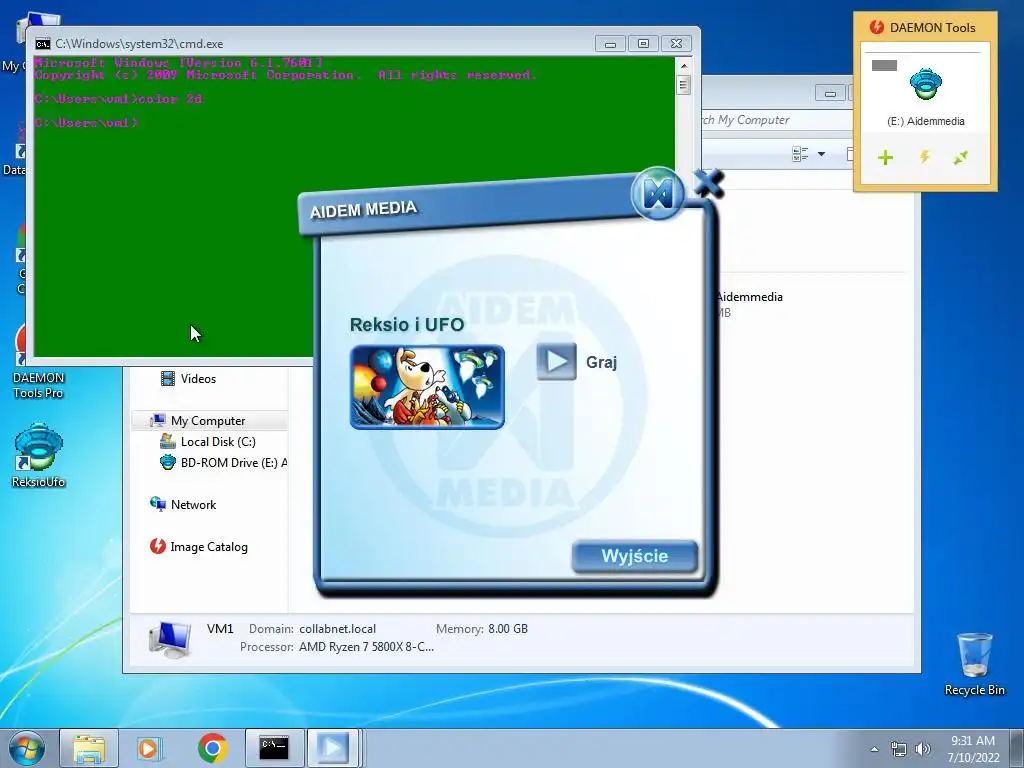Maximize the cmd.exe window
Viewport: 1024px width, 768px height.
pyautogui.click(x=643, y=44)
